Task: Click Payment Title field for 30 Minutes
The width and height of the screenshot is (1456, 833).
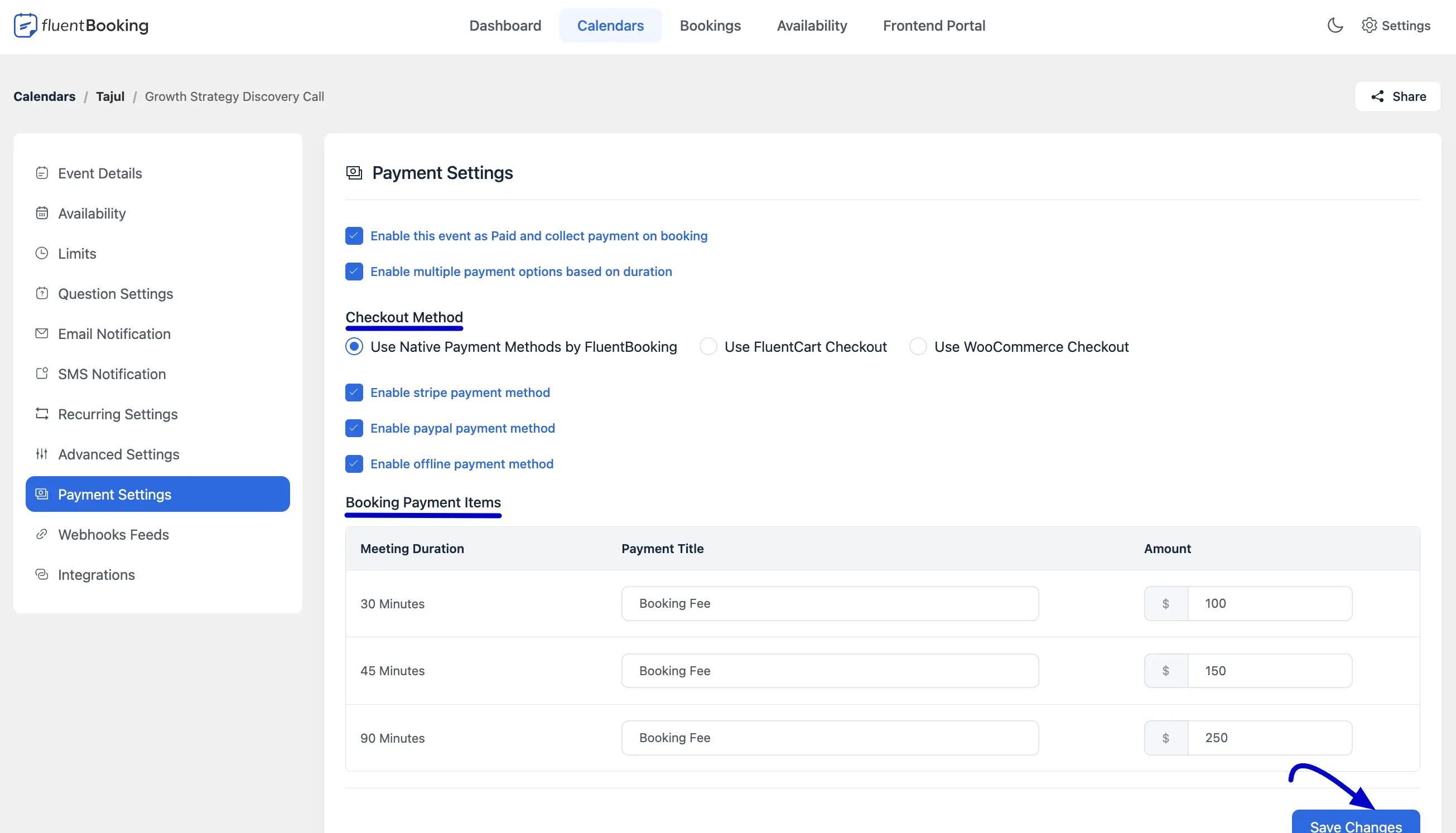Action: tap(830, 603)
